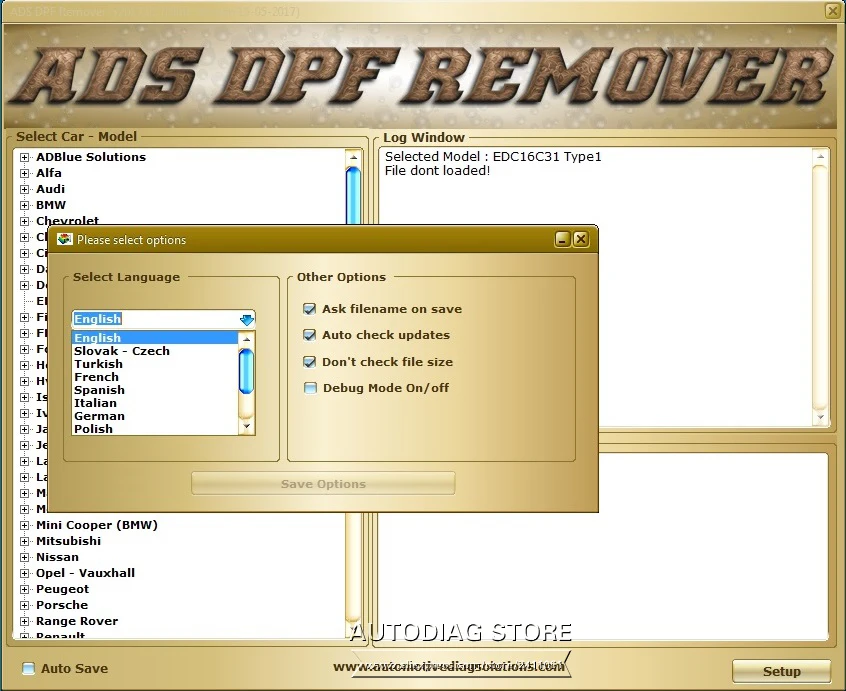846x691 pixels.
Task: Expand the Chevrolet tree node
Action: (x=24, y=221)
